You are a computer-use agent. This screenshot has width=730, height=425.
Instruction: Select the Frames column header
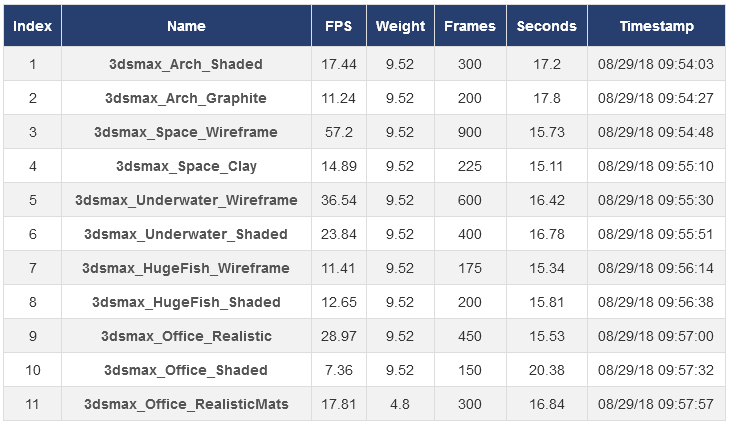click(469, 26)
